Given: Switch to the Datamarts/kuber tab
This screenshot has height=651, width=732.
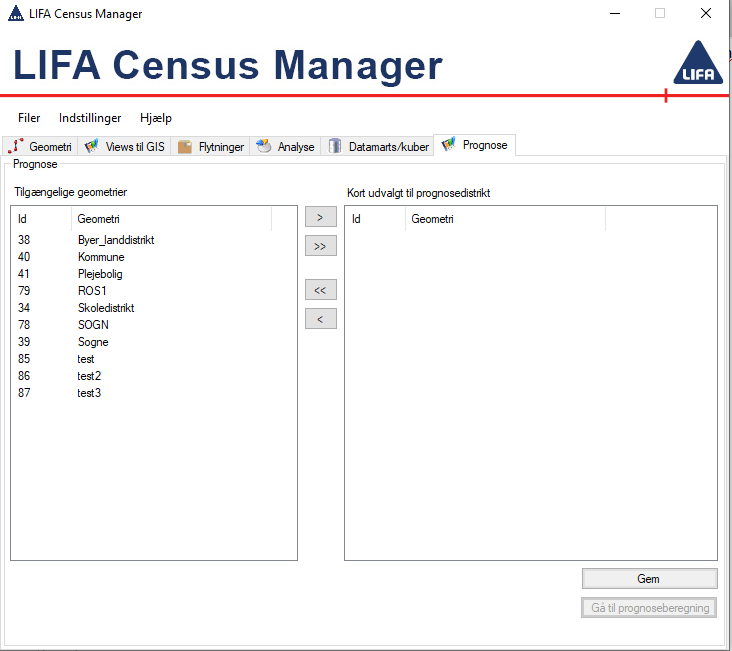Looking at the screenshot, I should [x=377, y=146].
